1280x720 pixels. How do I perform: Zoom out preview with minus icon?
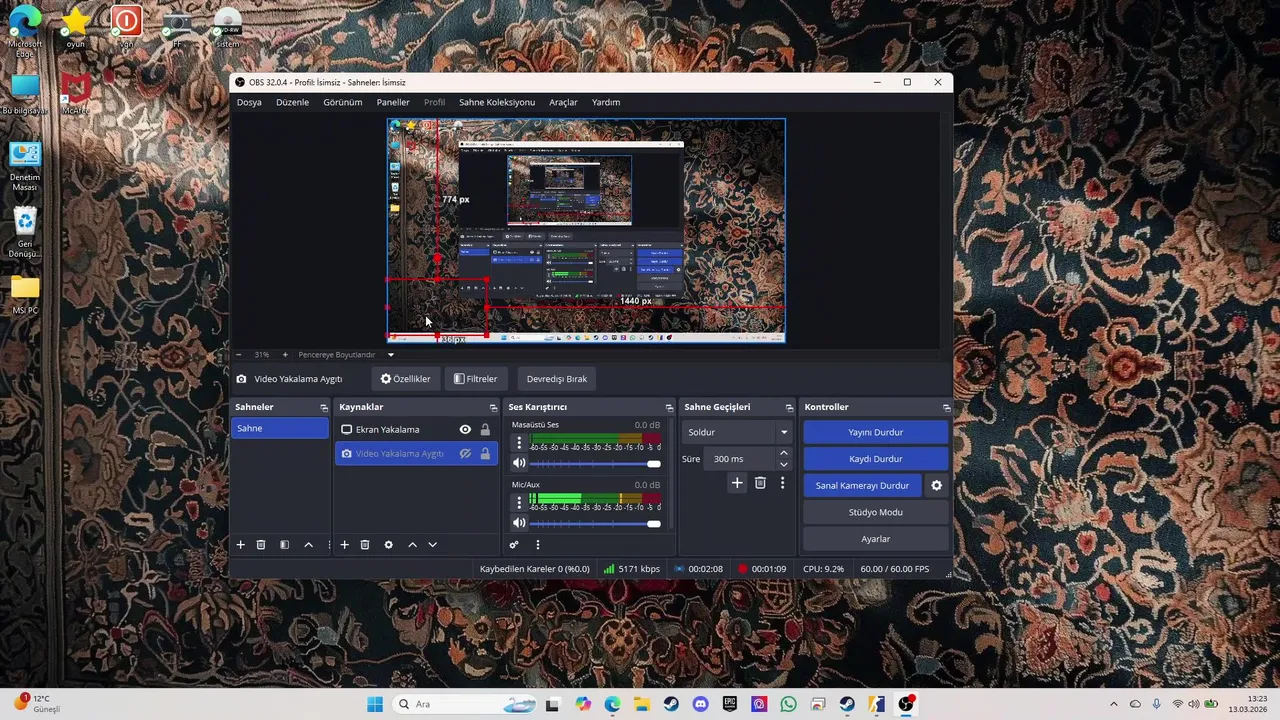238,355
